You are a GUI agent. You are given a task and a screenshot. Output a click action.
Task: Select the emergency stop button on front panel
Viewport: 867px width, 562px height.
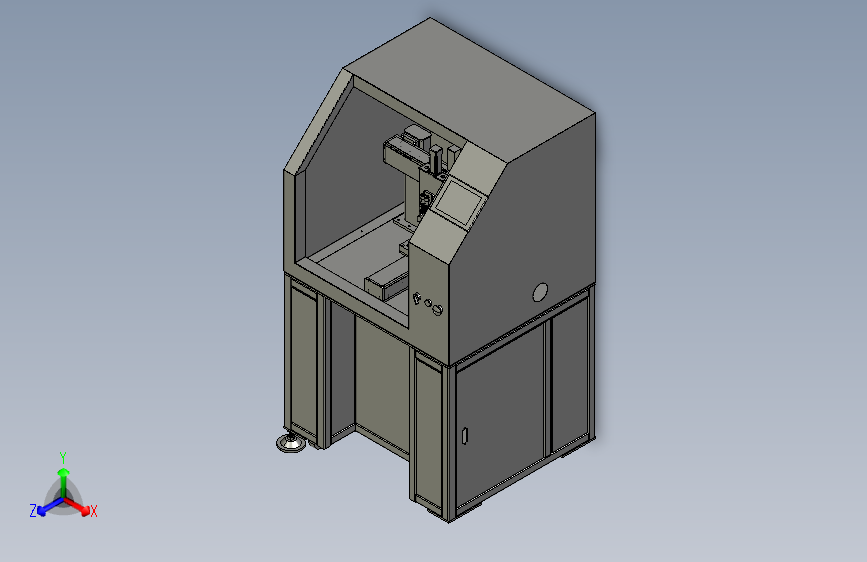coord(437,309)
